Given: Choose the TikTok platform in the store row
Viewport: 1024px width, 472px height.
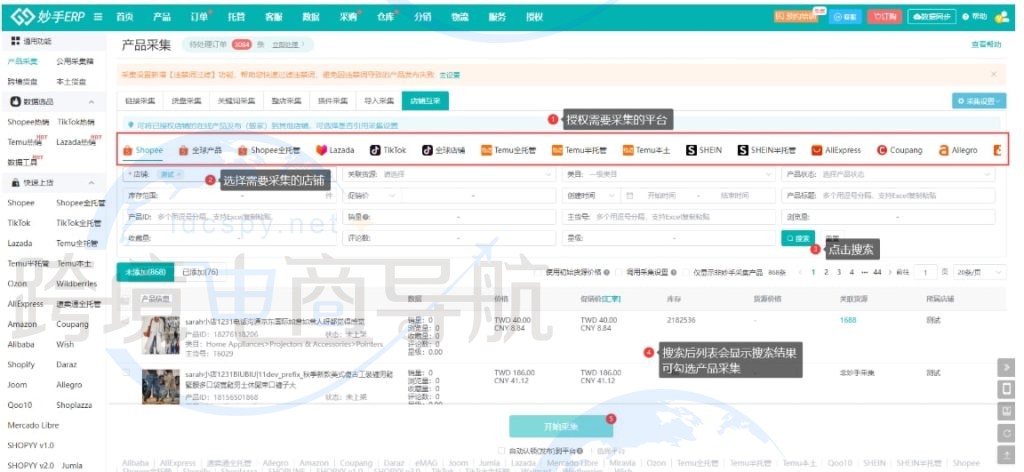Looking at the screenshot, I should [x=388, y=150].
